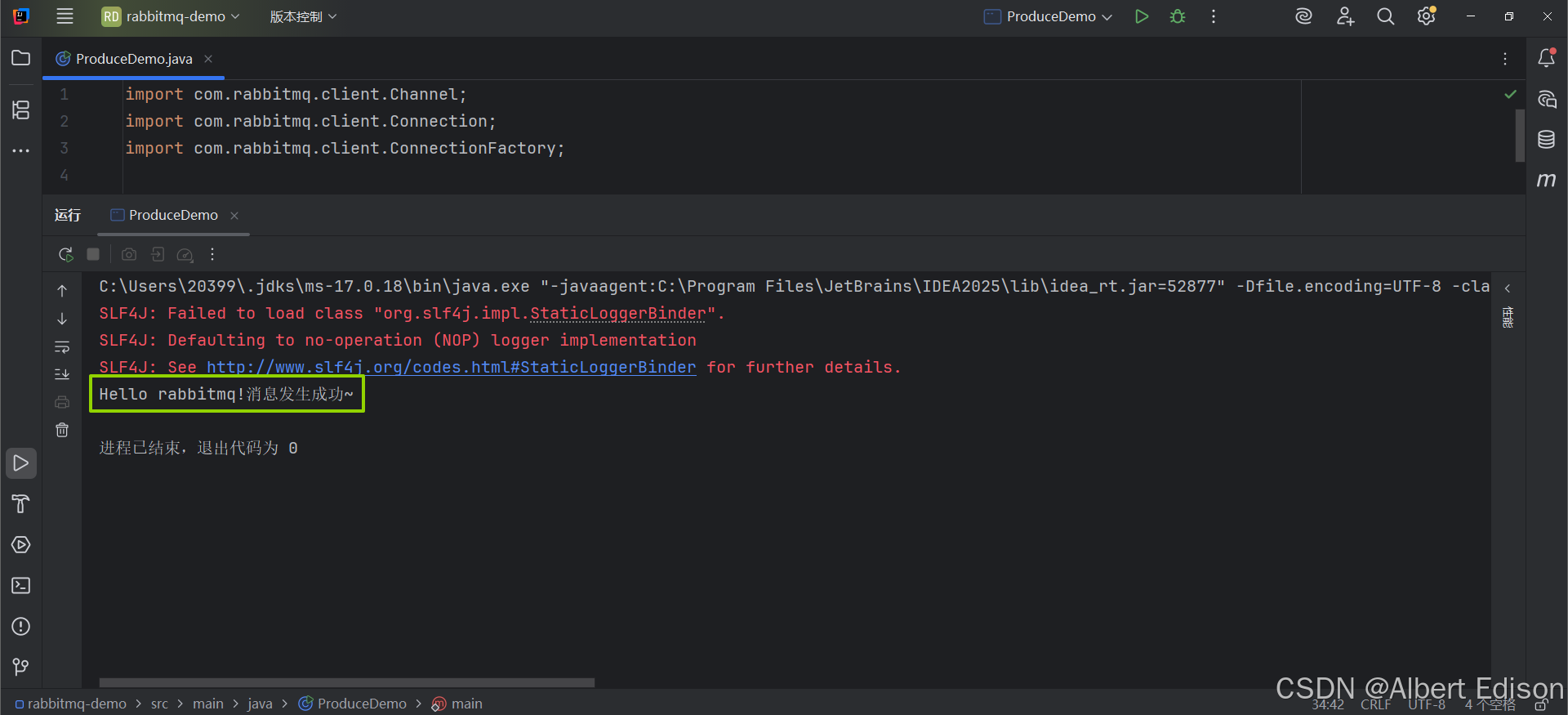Rerun ProduceDemo in the run toolbar
The height and width of the screenshot is (715, 1568).
click(66, 254)
